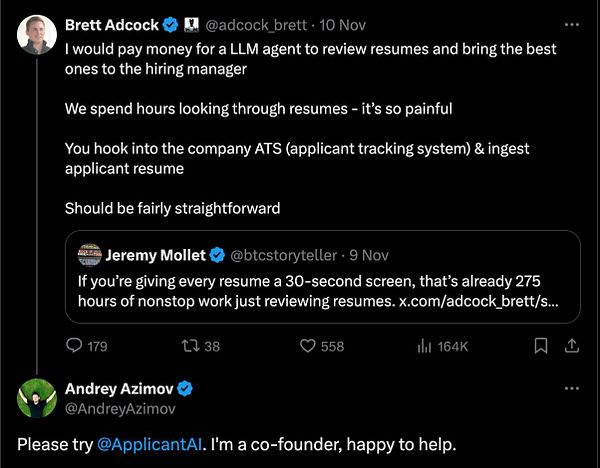This screenshot has width=600, height=468.
Task: Click the Andrey Azimov display name
Action: tap(119, 389)
